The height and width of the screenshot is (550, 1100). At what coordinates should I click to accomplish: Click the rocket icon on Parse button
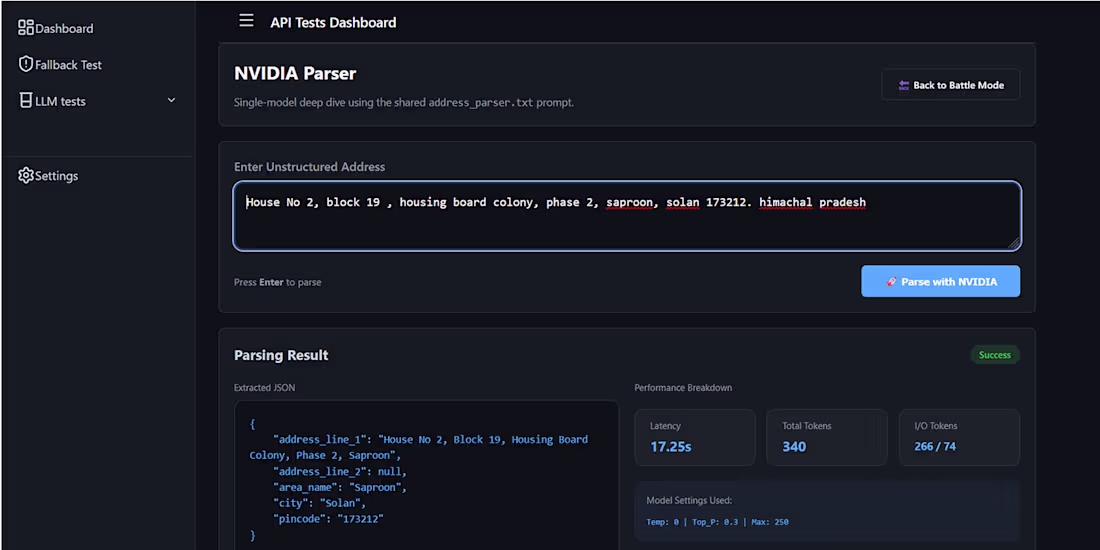tap(891, 281)
